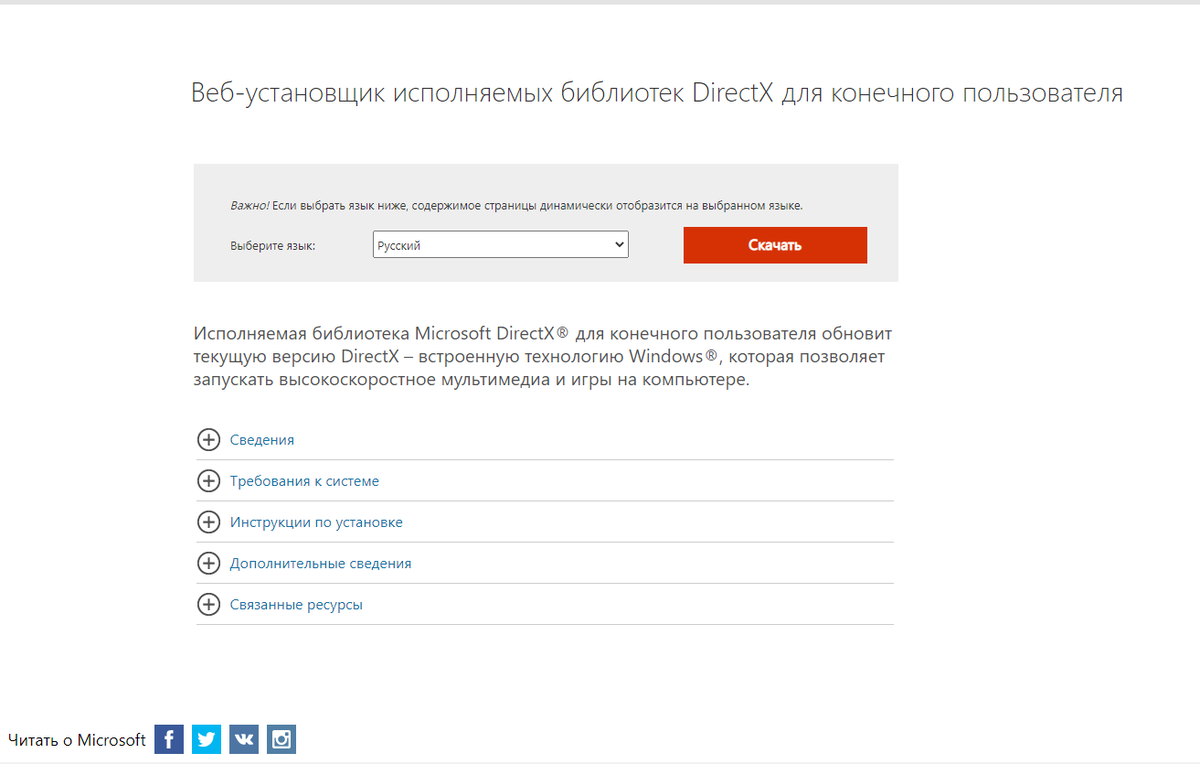Click the plus icon beside Дополнительные сведения
The image size is (1200, 764).
coord(208,563)
